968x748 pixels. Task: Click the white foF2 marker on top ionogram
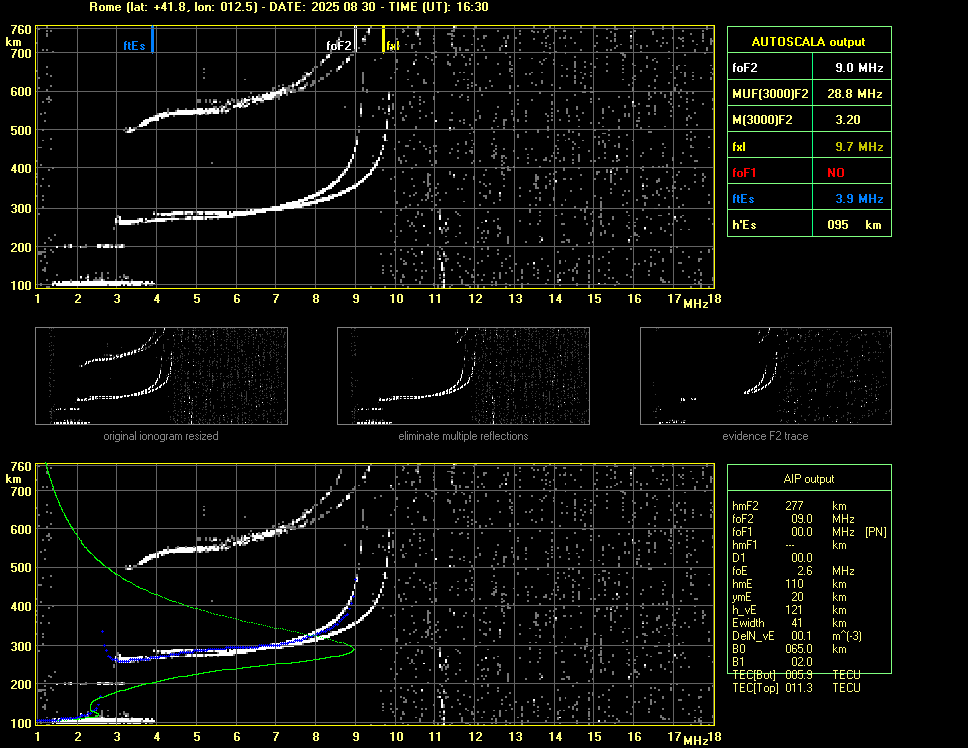355,39
